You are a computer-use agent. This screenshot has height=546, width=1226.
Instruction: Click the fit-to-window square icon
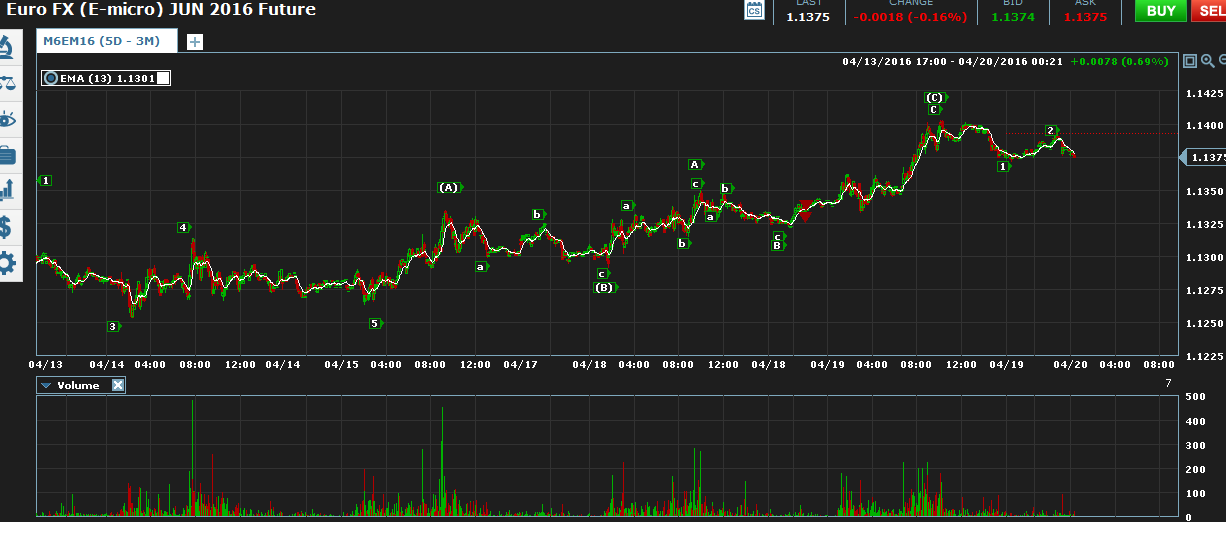click(x=1190, y=61)
